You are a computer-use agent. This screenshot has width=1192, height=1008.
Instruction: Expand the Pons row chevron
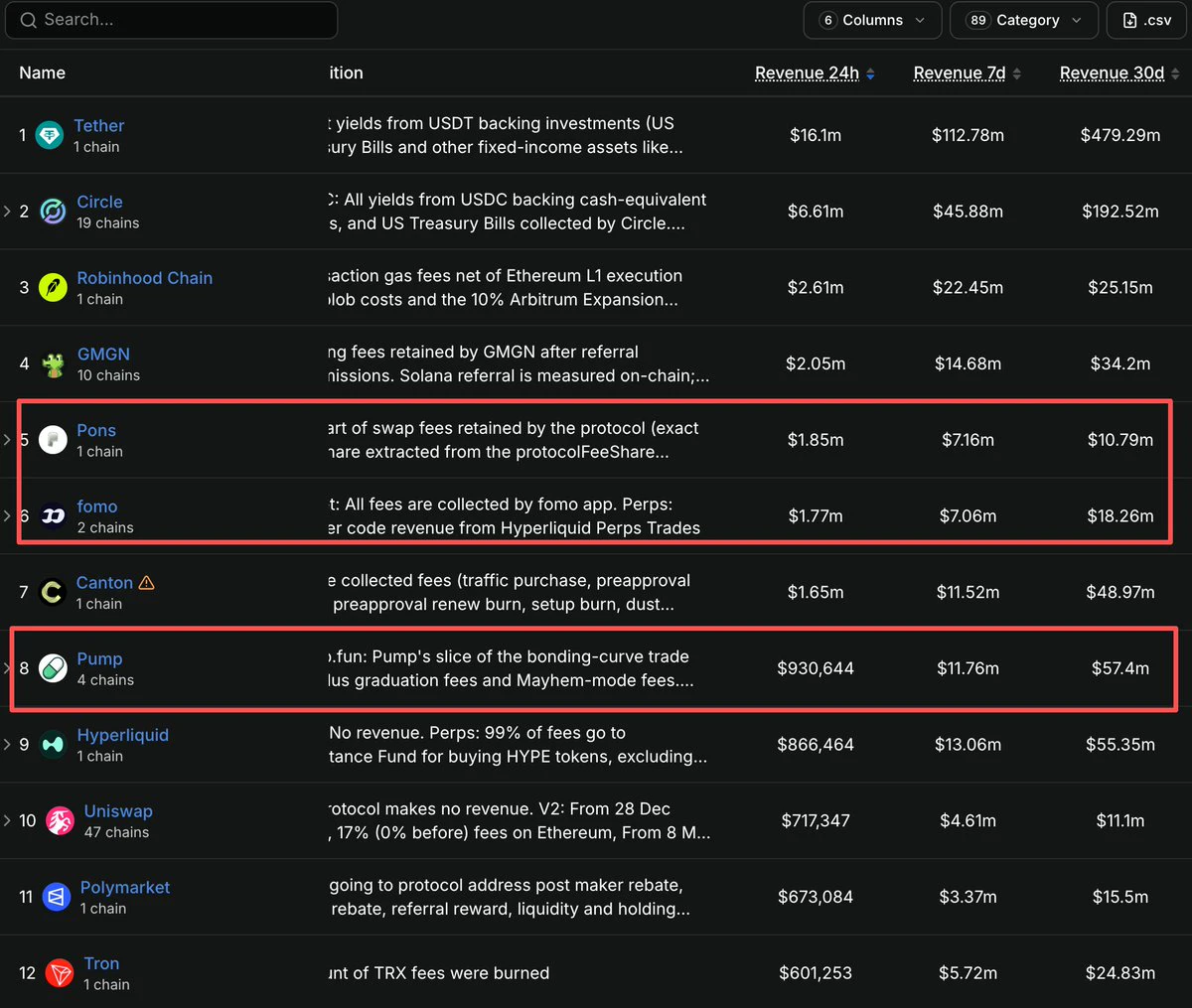[x=7, y=439]
